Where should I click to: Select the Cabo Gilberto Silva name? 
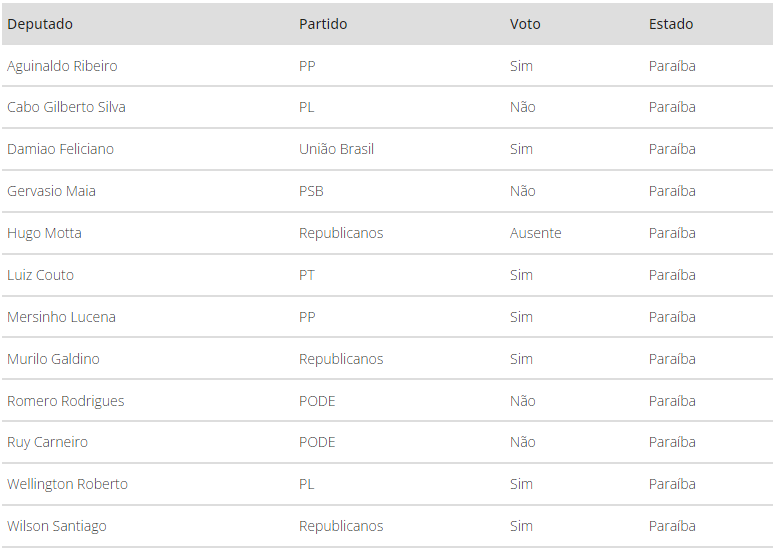[x=66, y=107]
